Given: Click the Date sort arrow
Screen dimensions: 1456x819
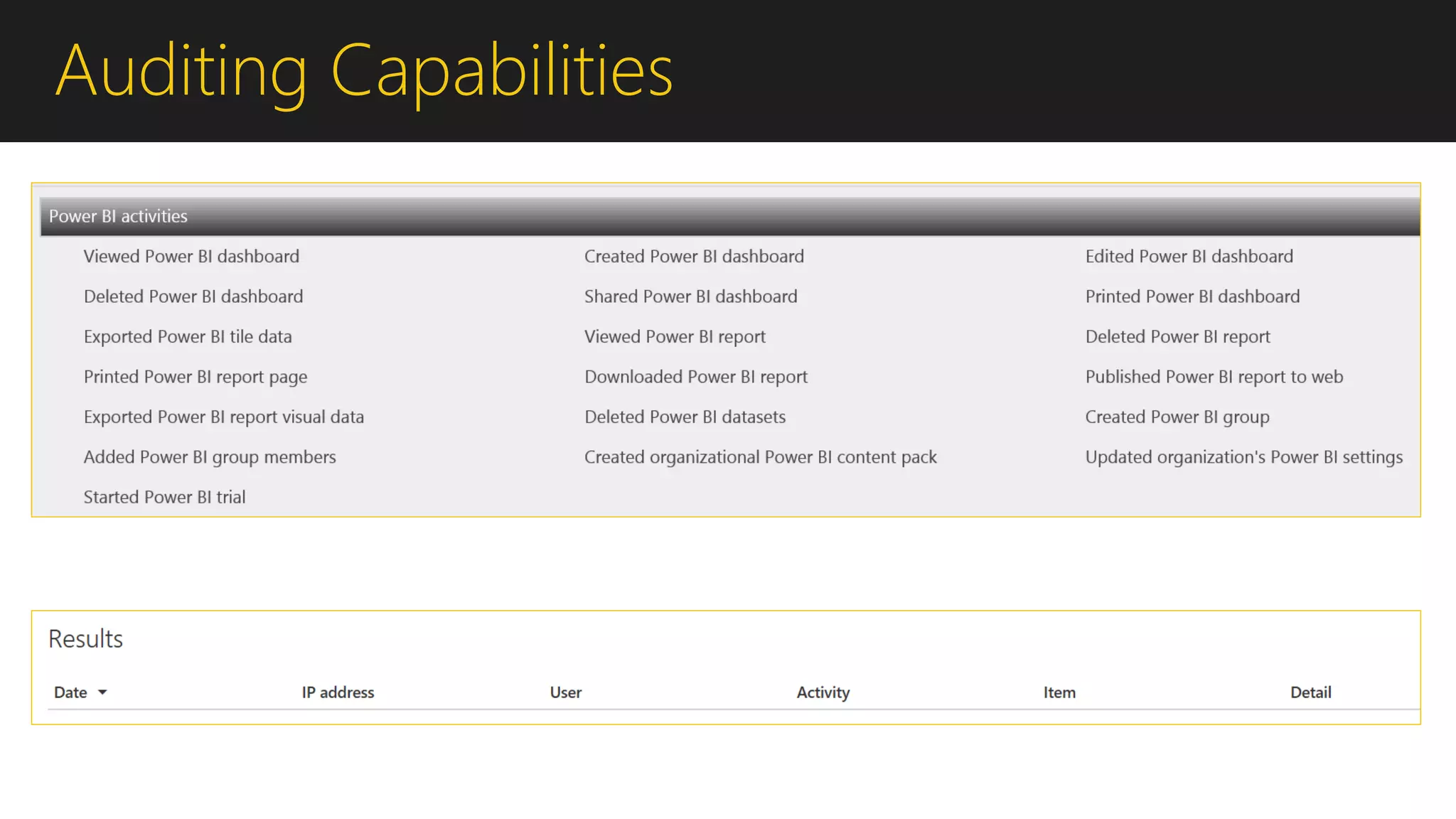Looking at the screenshot, I should 102,692.
